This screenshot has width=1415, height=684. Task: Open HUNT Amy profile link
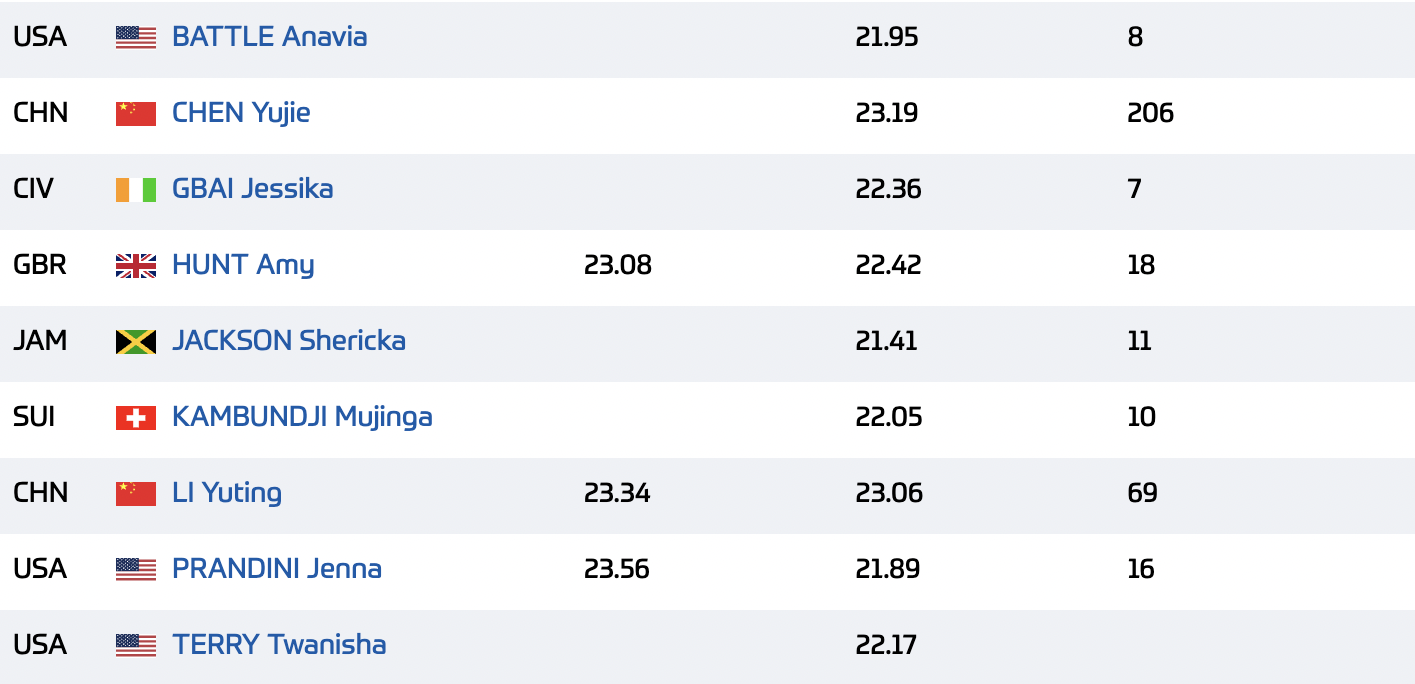pyautogui.click(x=243, y=265)
